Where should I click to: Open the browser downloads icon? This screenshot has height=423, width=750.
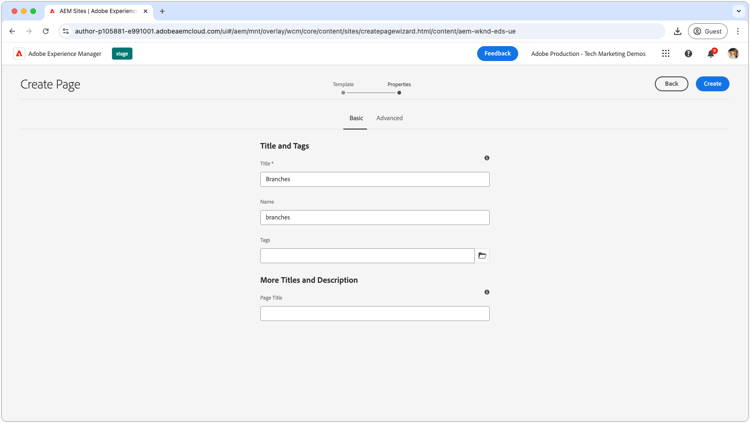pos(677,31)
